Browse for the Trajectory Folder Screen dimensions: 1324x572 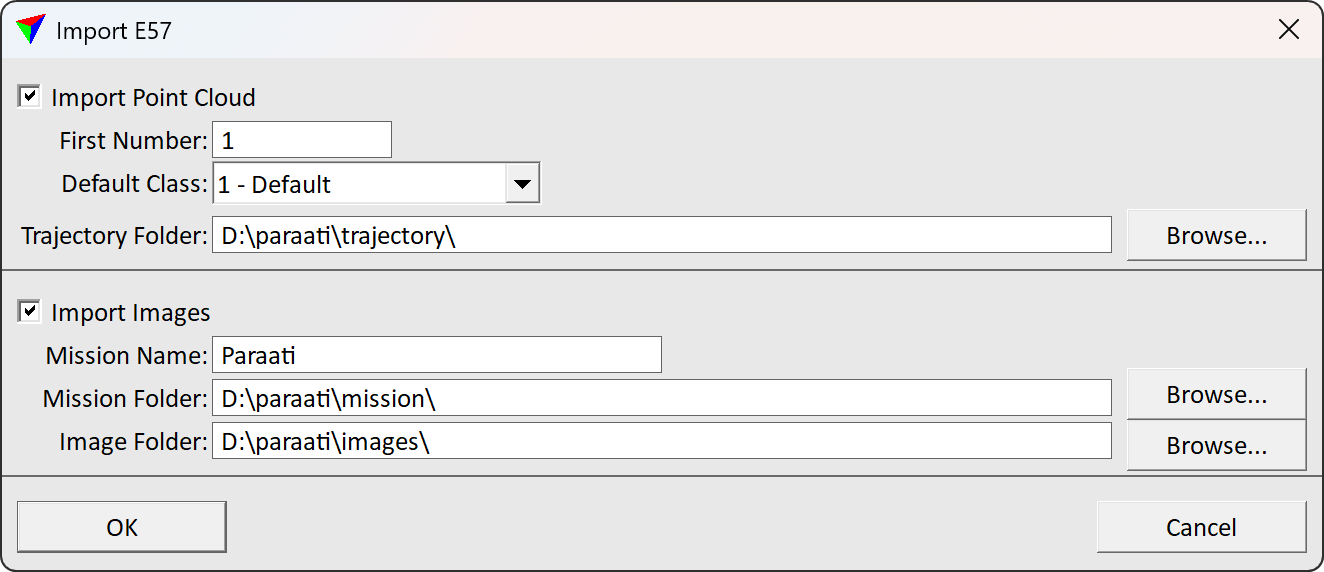click(x=1216, y=236)
